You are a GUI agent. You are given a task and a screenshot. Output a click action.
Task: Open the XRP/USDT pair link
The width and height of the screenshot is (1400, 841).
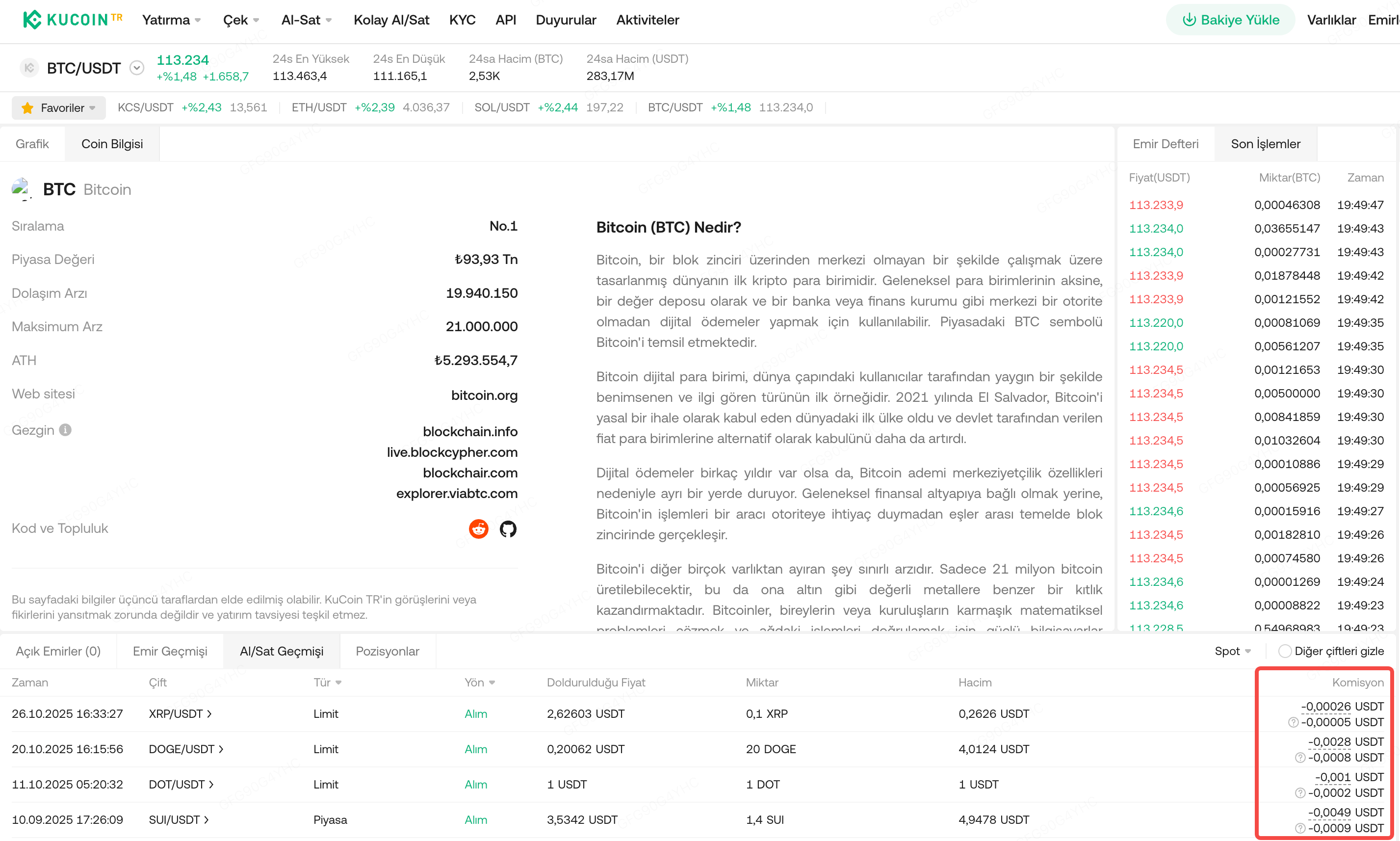tap(180, 713)
